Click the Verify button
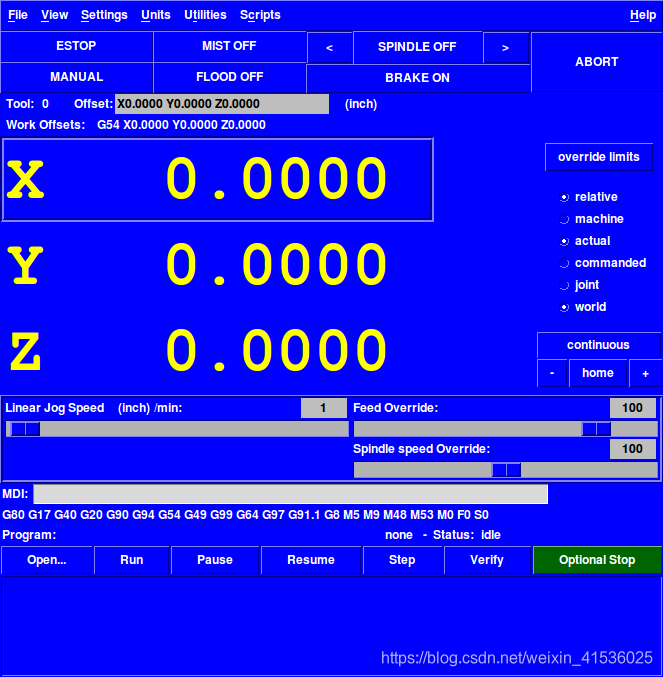 pyautogui.click(x=487, y=560)
